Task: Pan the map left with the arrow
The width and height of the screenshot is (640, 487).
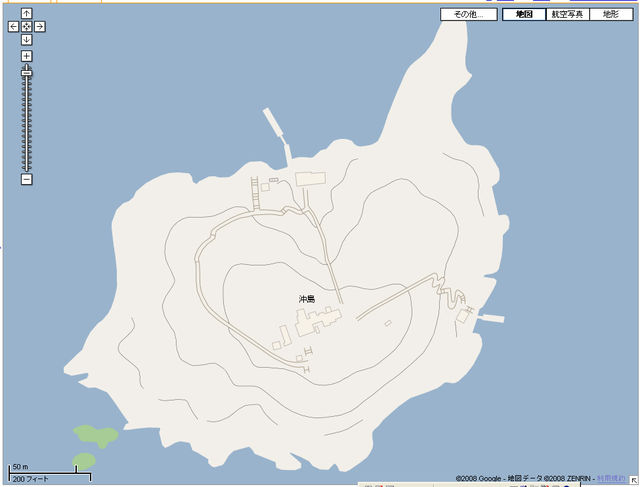Action: [14, 26]
